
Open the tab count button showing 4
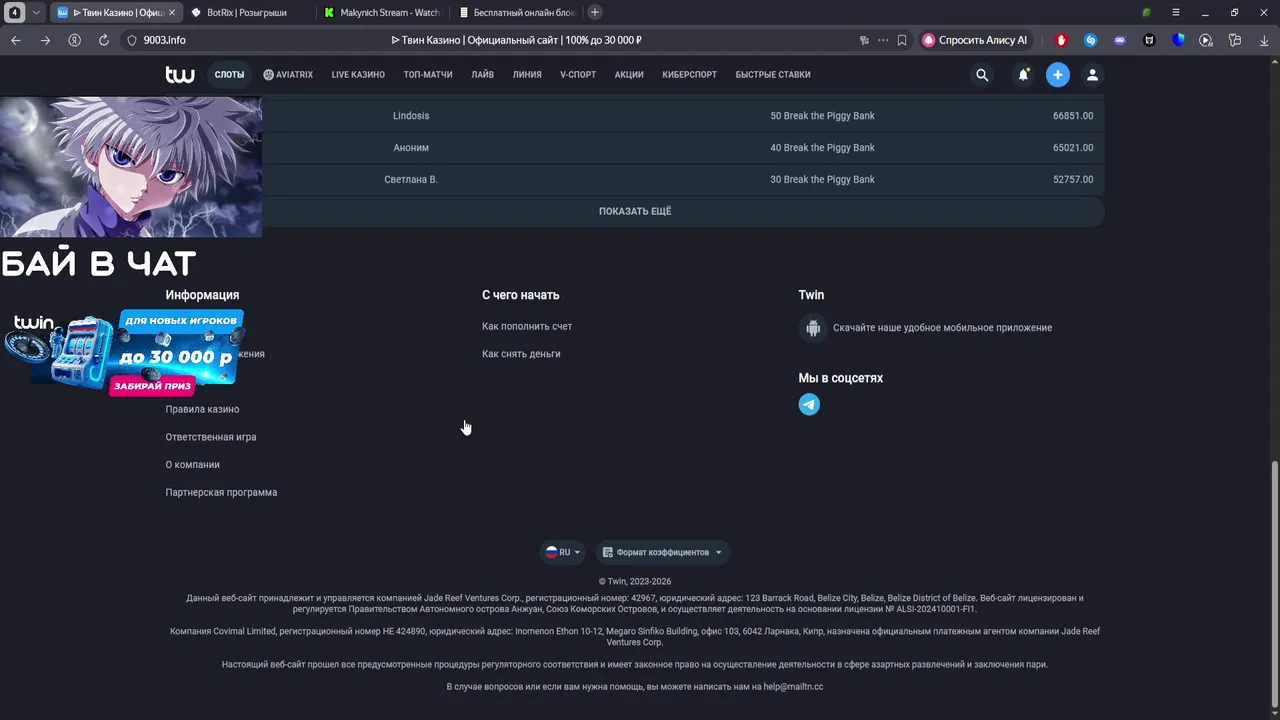tap(15, 13)
